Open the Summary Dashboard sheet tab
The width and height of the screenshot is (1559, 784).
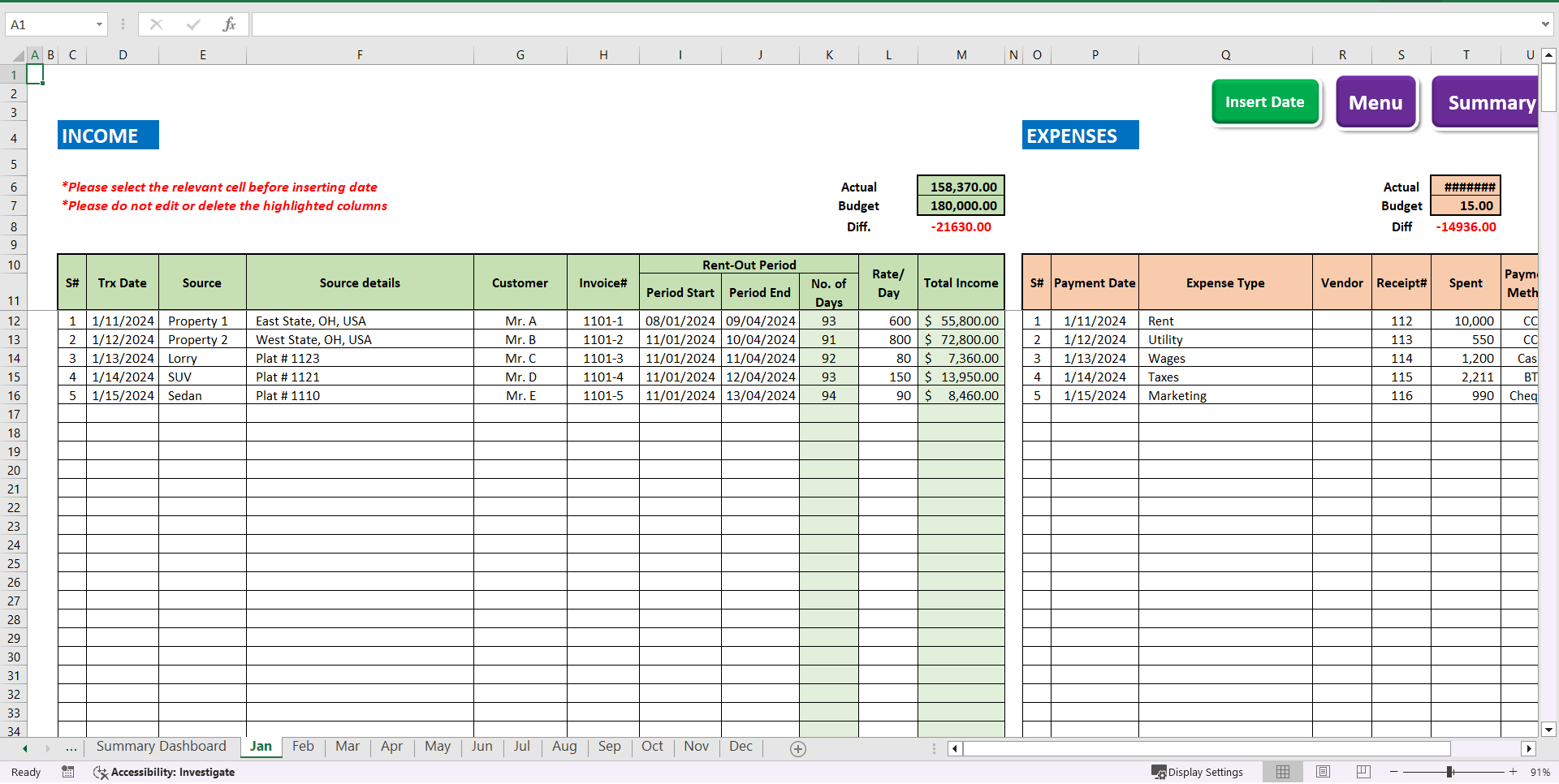[x=162, y=747]
